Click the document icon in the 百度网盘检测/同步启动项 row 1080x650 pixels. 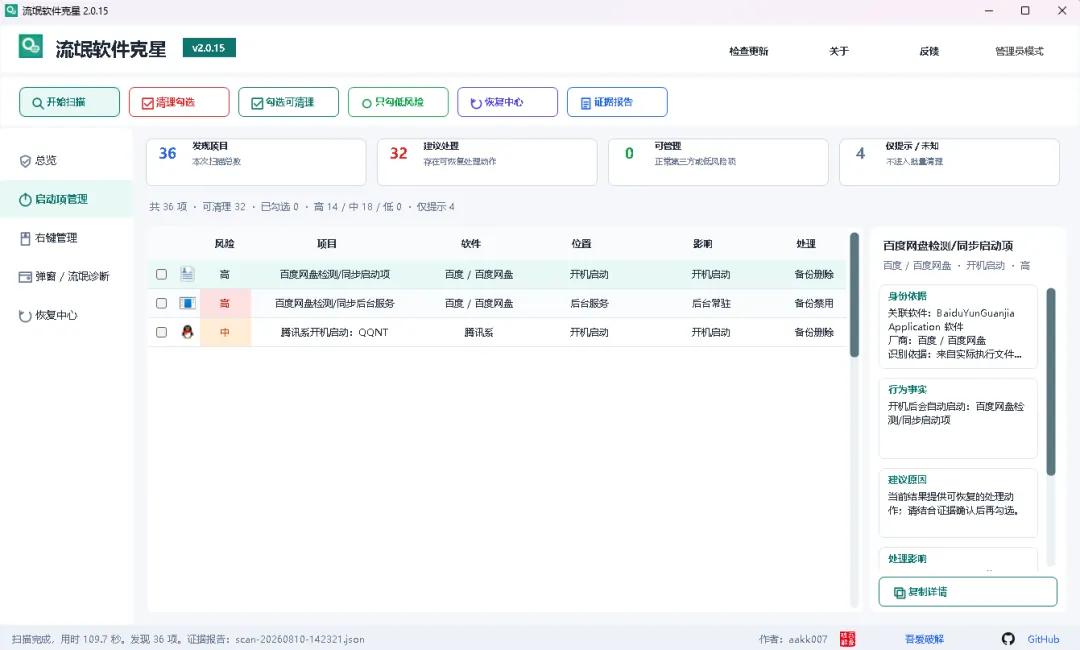coord(187,274)
